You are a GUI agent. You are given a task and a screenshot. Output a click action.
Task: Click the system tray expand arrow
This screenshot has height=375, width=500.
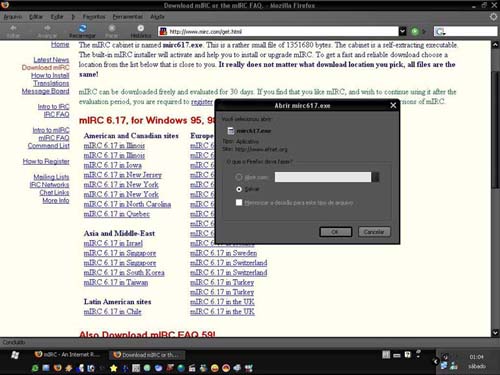tap(435, 361)
